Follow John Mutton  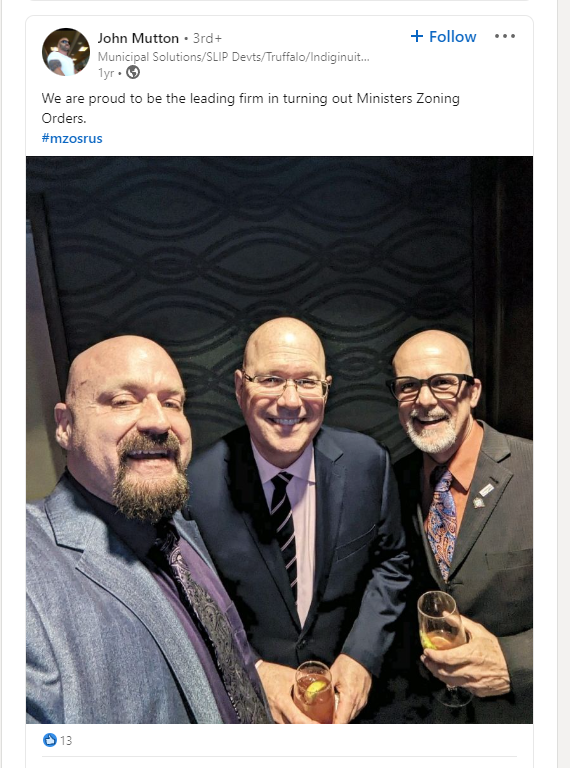point(443,37)
